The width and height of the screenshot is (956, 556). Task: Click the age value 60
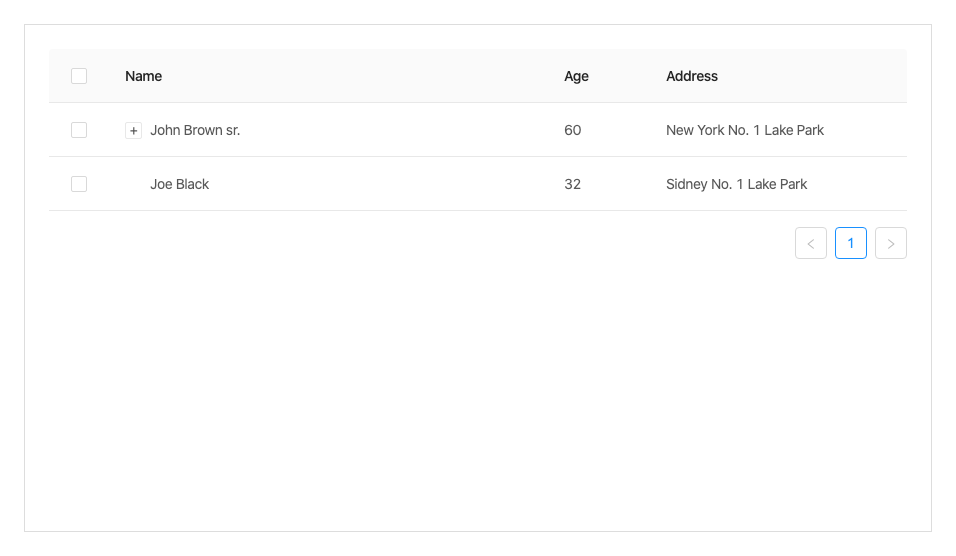(572, 130)
